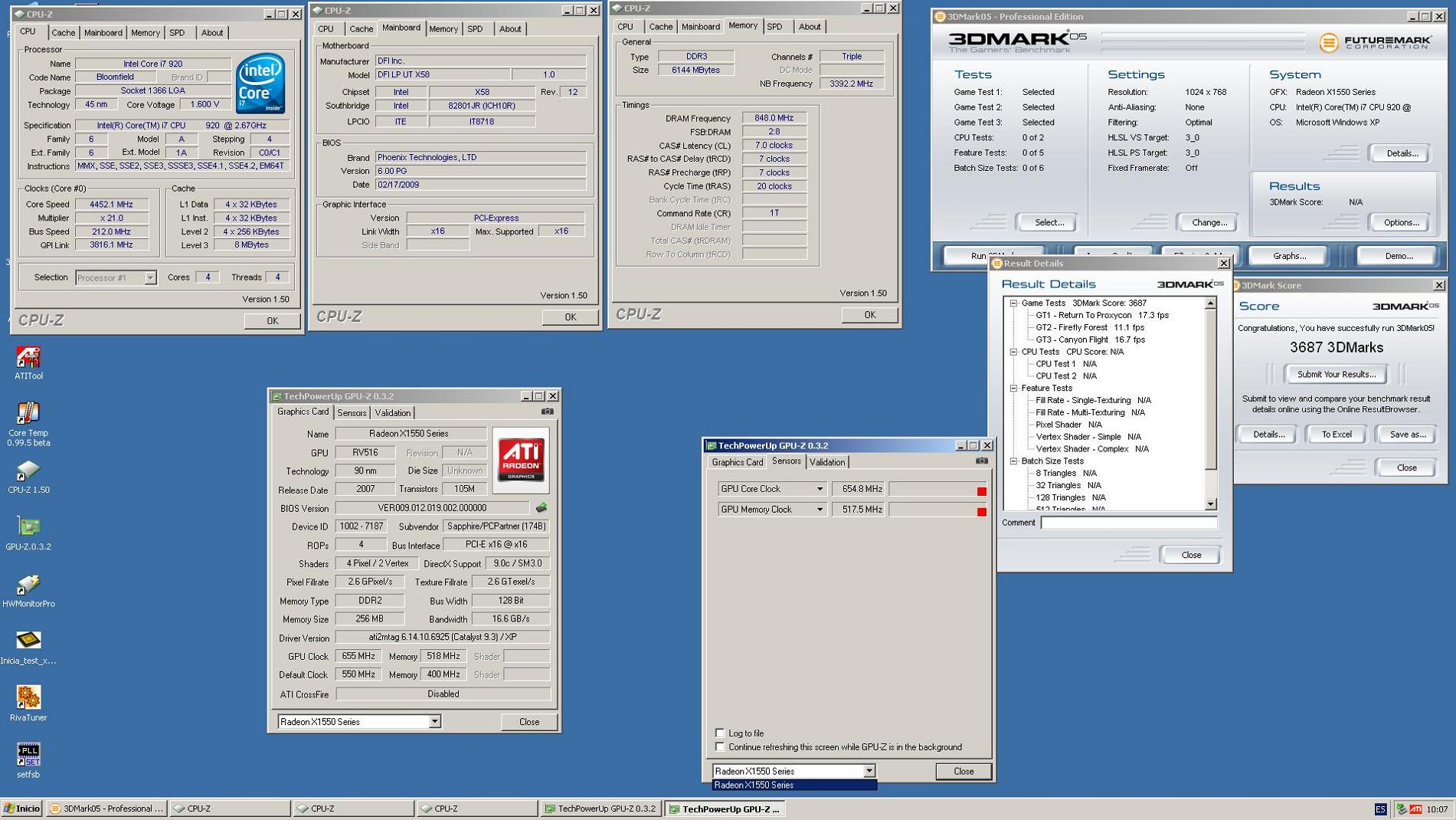Open HWMonitorPro desktop icon
The width and height of the screenshot is (1456, 820).
pos(28,590)
